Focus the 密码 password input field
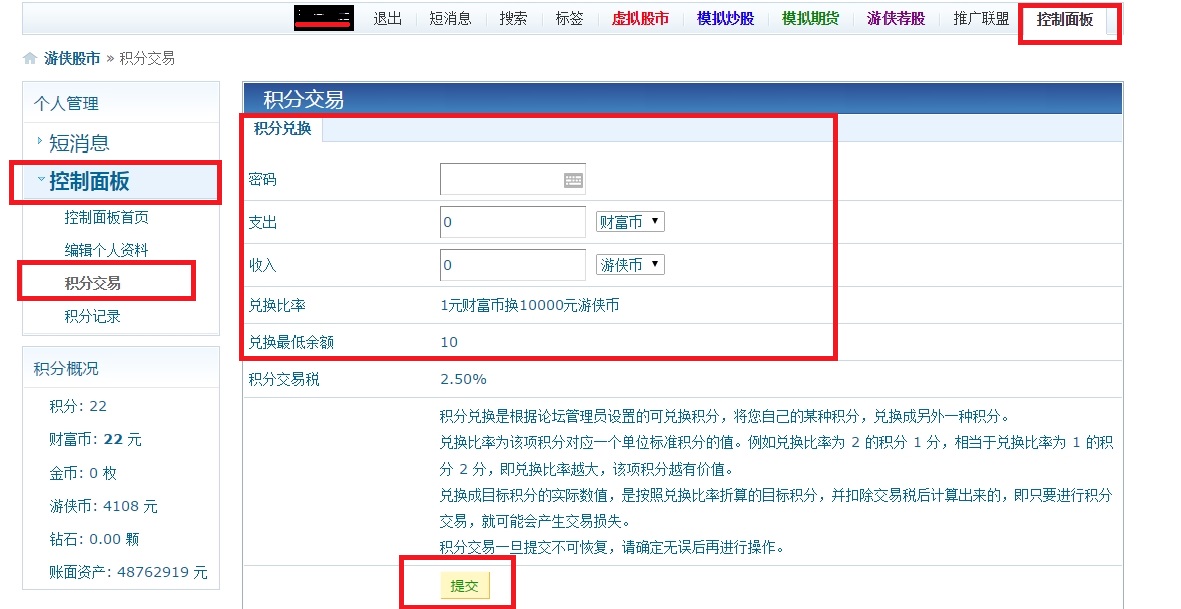 click(x=500, y=180)
